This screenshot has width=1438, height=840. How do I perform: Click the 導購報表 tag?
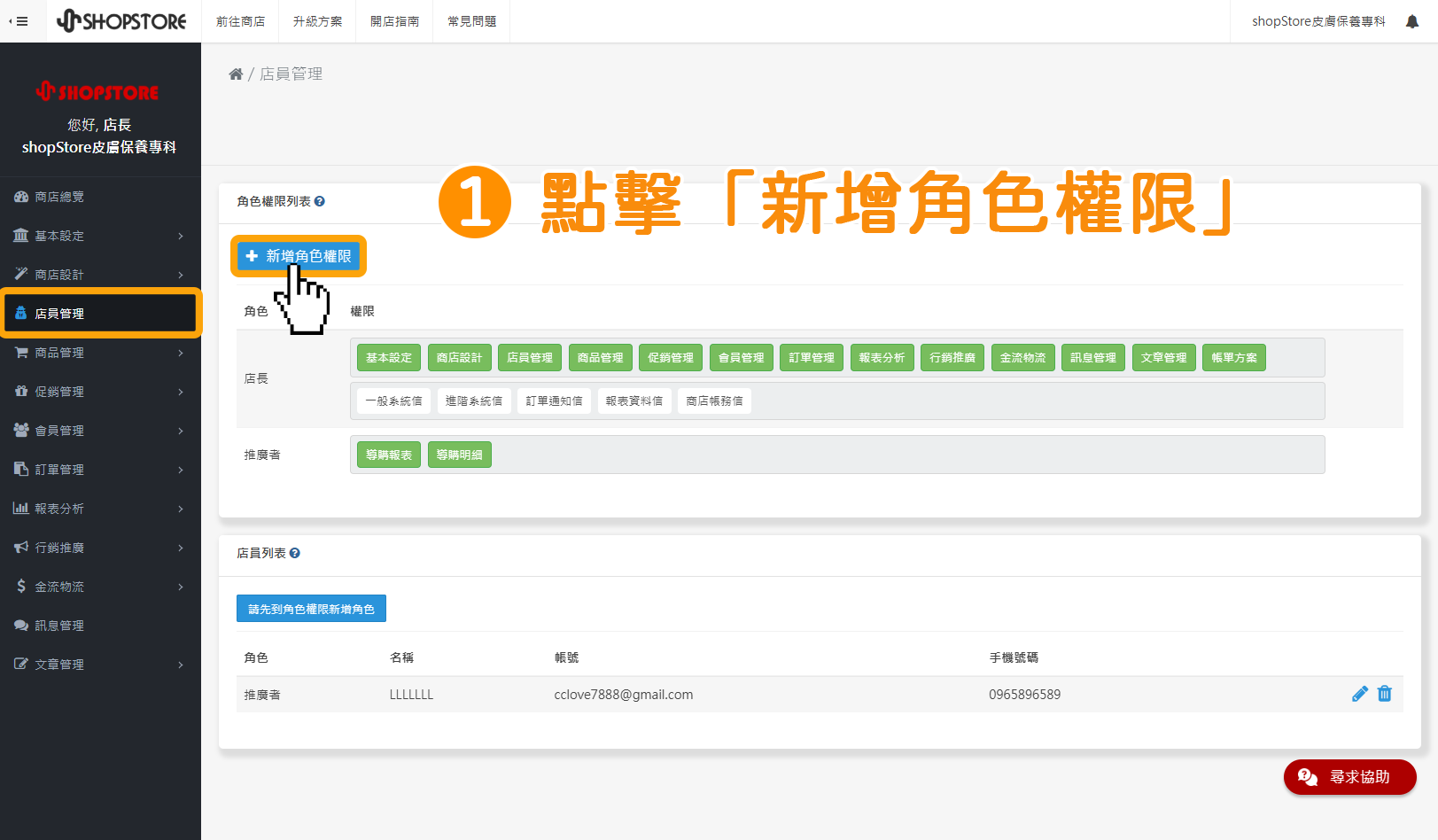389,455
